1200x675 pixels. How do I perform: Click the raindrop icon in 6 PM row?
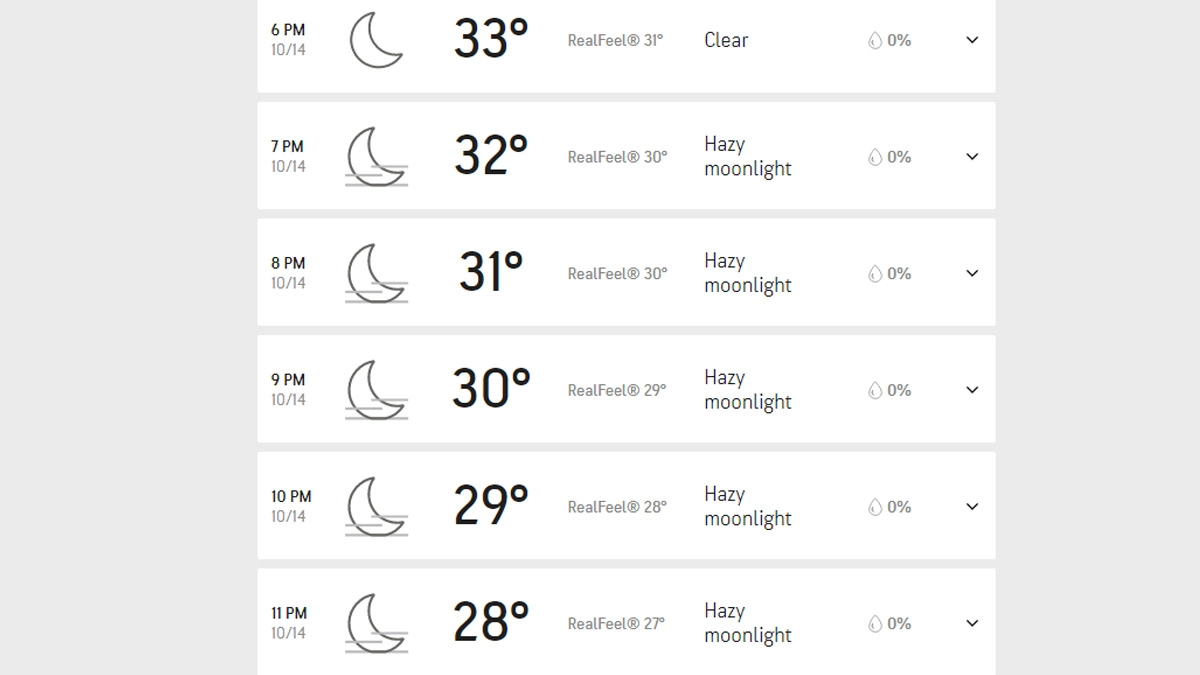(875, 41)
